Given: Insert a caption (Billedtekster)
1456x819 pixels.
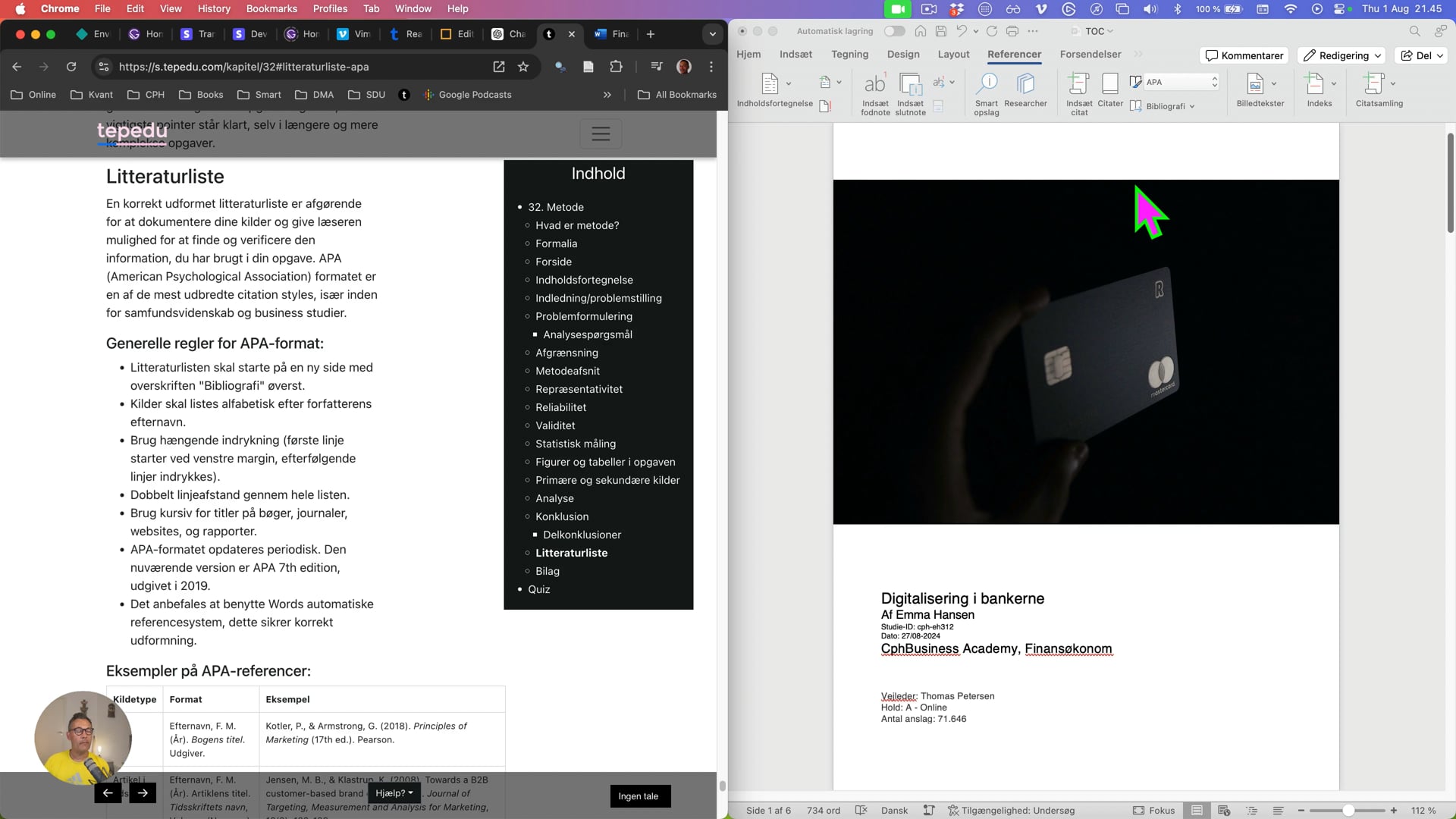Looking at the screenshot, I should click(x=1260, y=89).
